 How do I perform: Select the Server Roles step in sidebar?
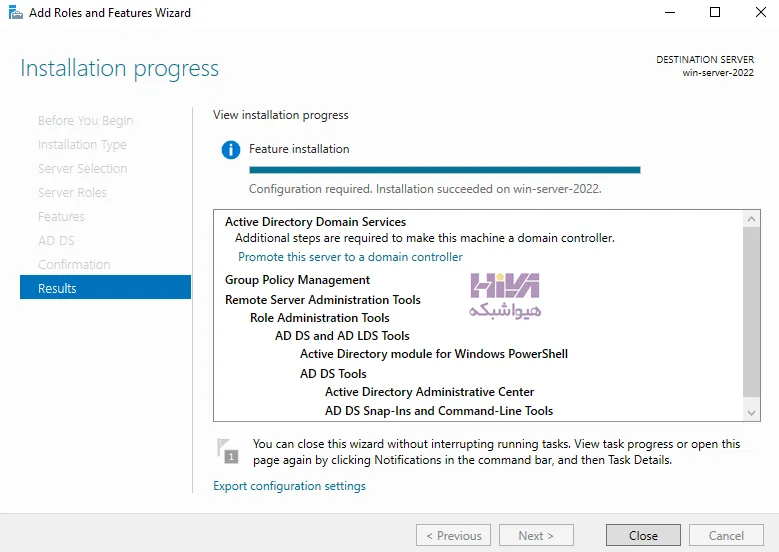coord(72,193)
